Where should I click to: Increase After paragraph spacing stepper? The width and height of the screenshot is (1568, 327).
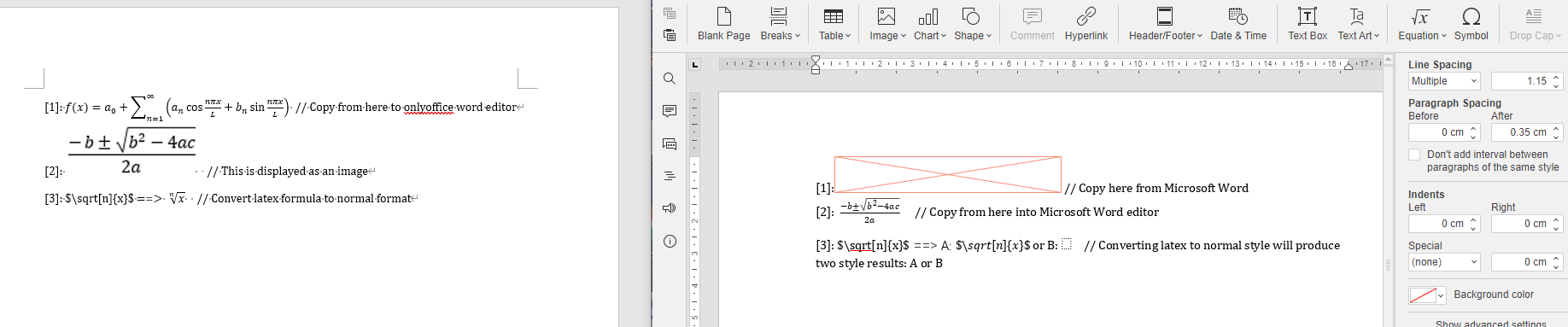click(1556, 128)
